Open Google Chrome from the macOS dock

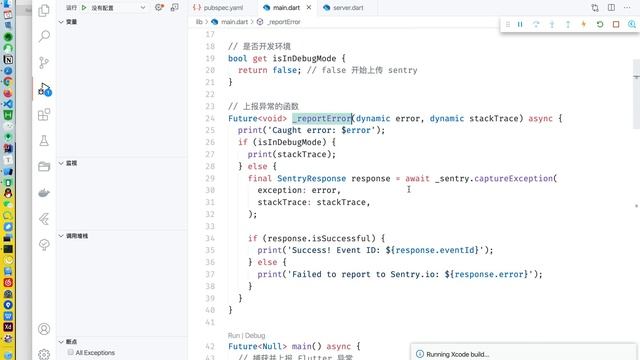(8, 82)
